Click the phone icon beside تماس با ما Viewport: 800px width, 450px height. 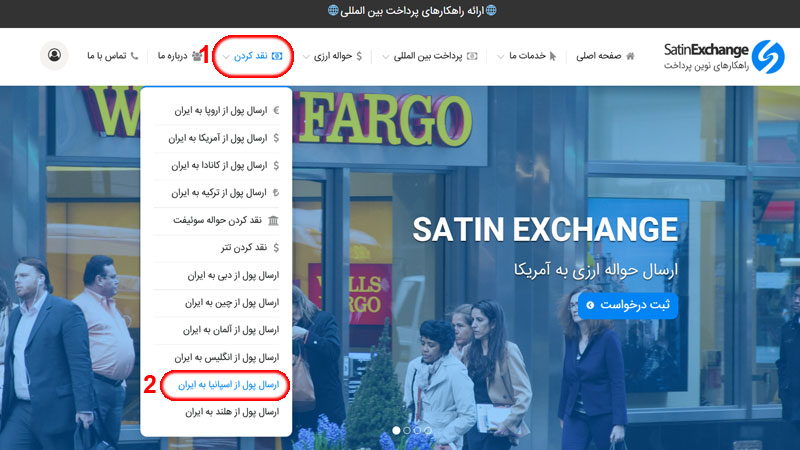click(134, 56)
